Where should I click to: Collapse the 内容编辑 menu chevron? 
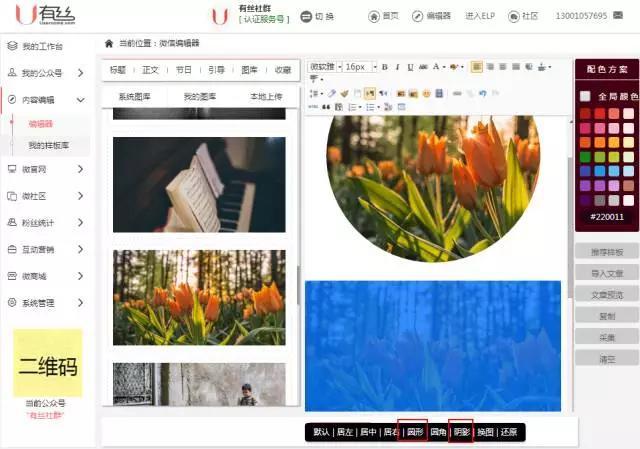(x=81, y=100)
